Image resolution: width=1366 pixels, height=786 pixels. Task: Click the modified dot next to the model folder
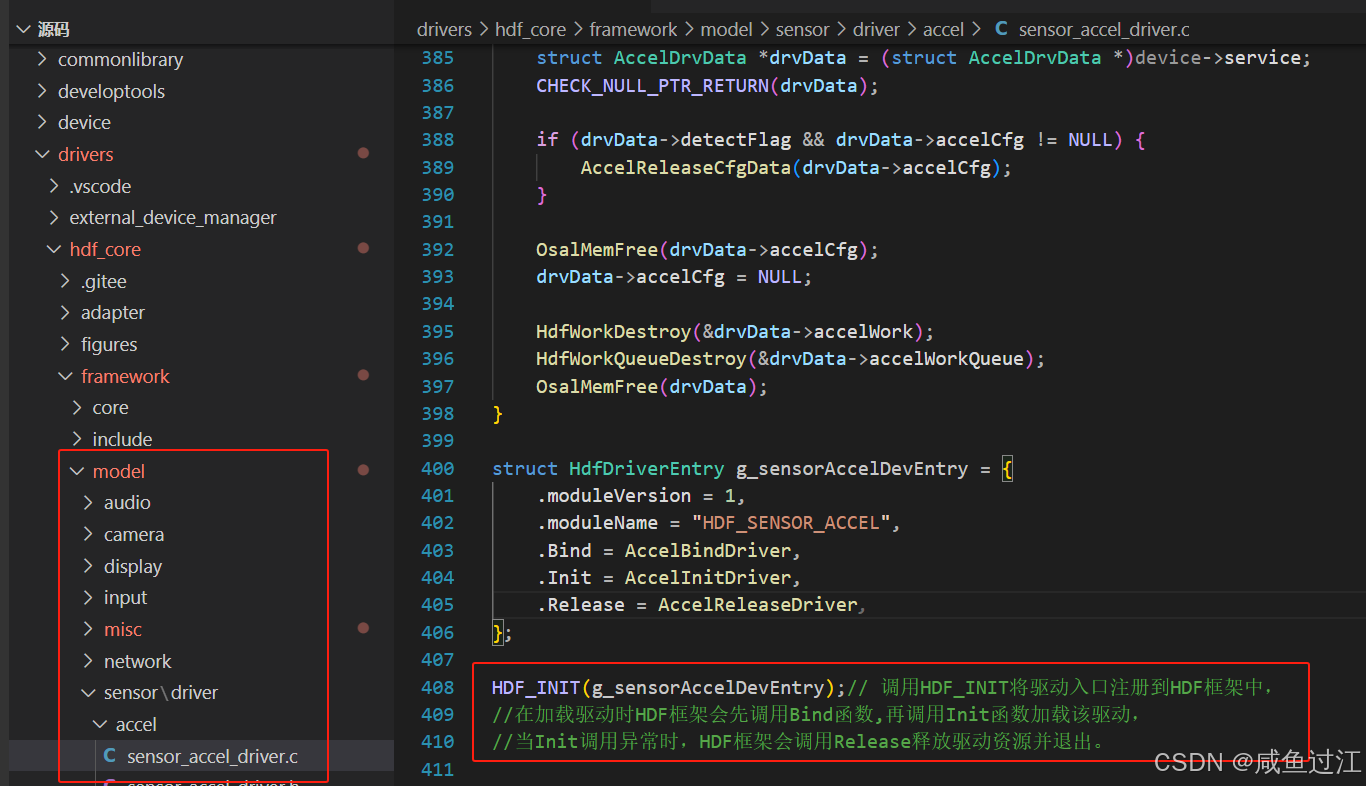click(x=362, y=470)
